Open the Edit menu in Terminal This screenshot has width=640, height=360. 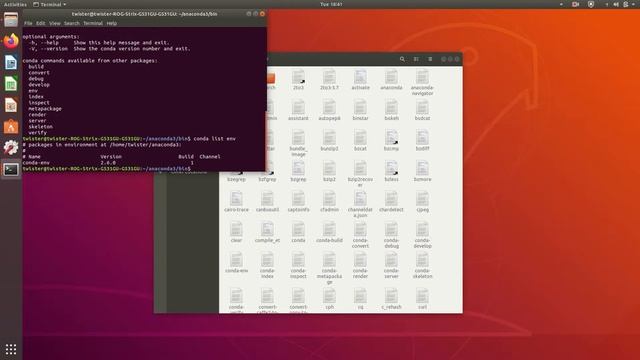click(40, 23)
